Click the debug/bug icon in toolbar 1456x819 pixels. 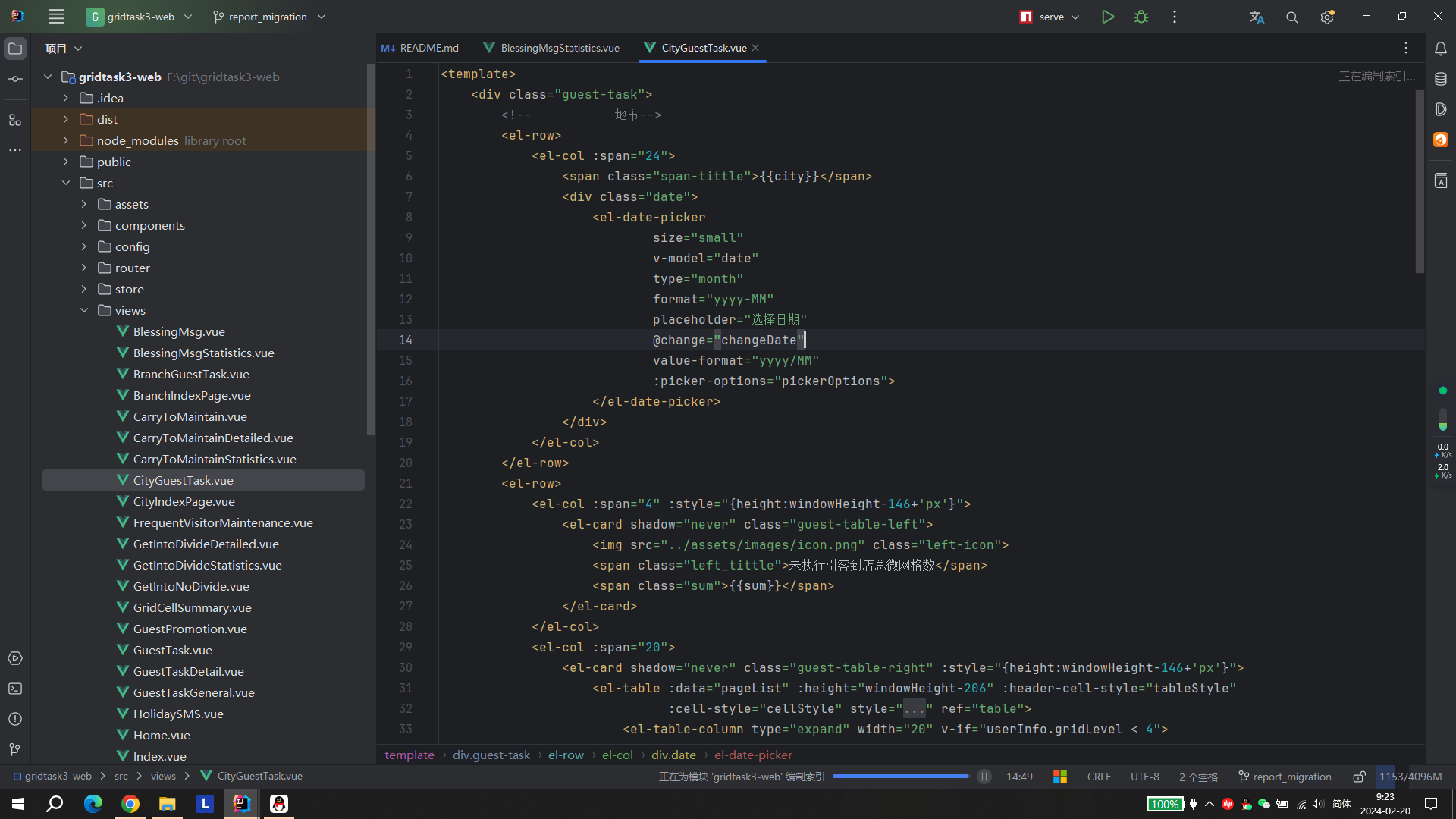point(1141,17)
